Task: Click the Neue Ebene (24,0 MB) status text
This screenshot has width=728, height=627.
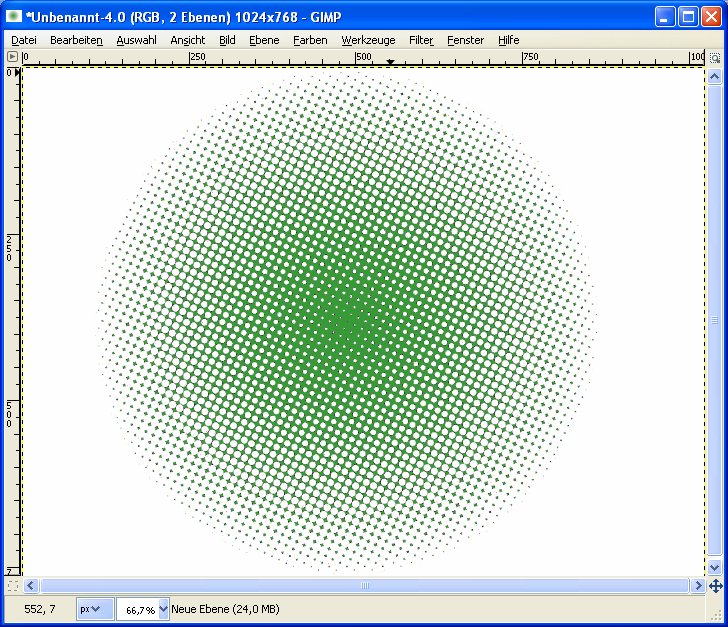Action: [226, 609]
